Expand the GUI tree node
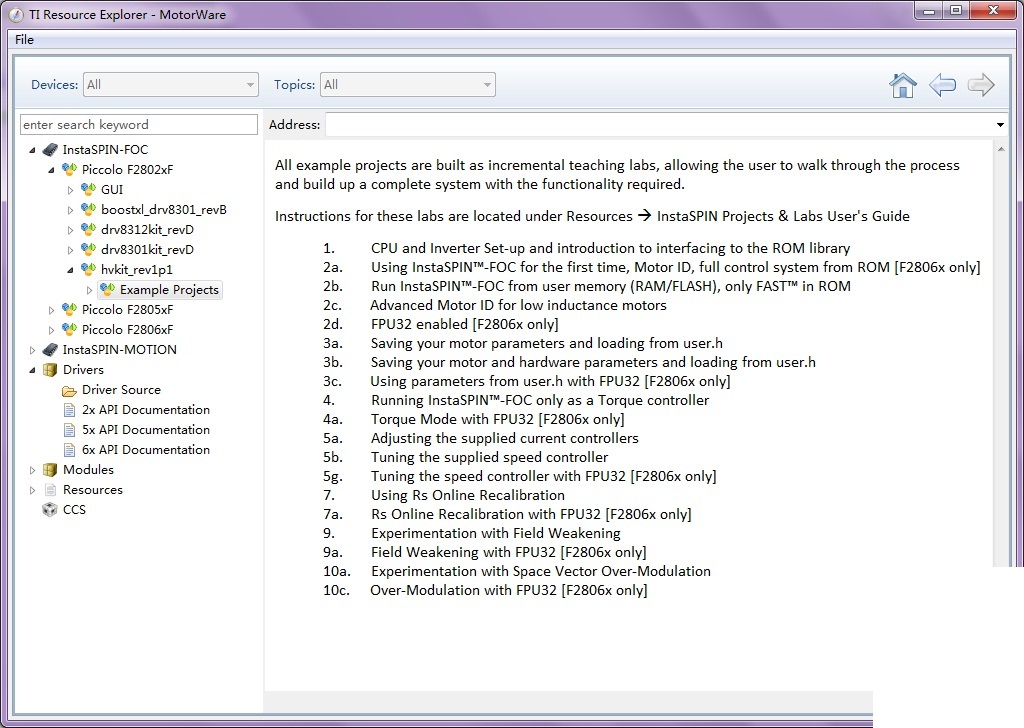The height and width of the screenshot is (728, 1024). point(71,190)
